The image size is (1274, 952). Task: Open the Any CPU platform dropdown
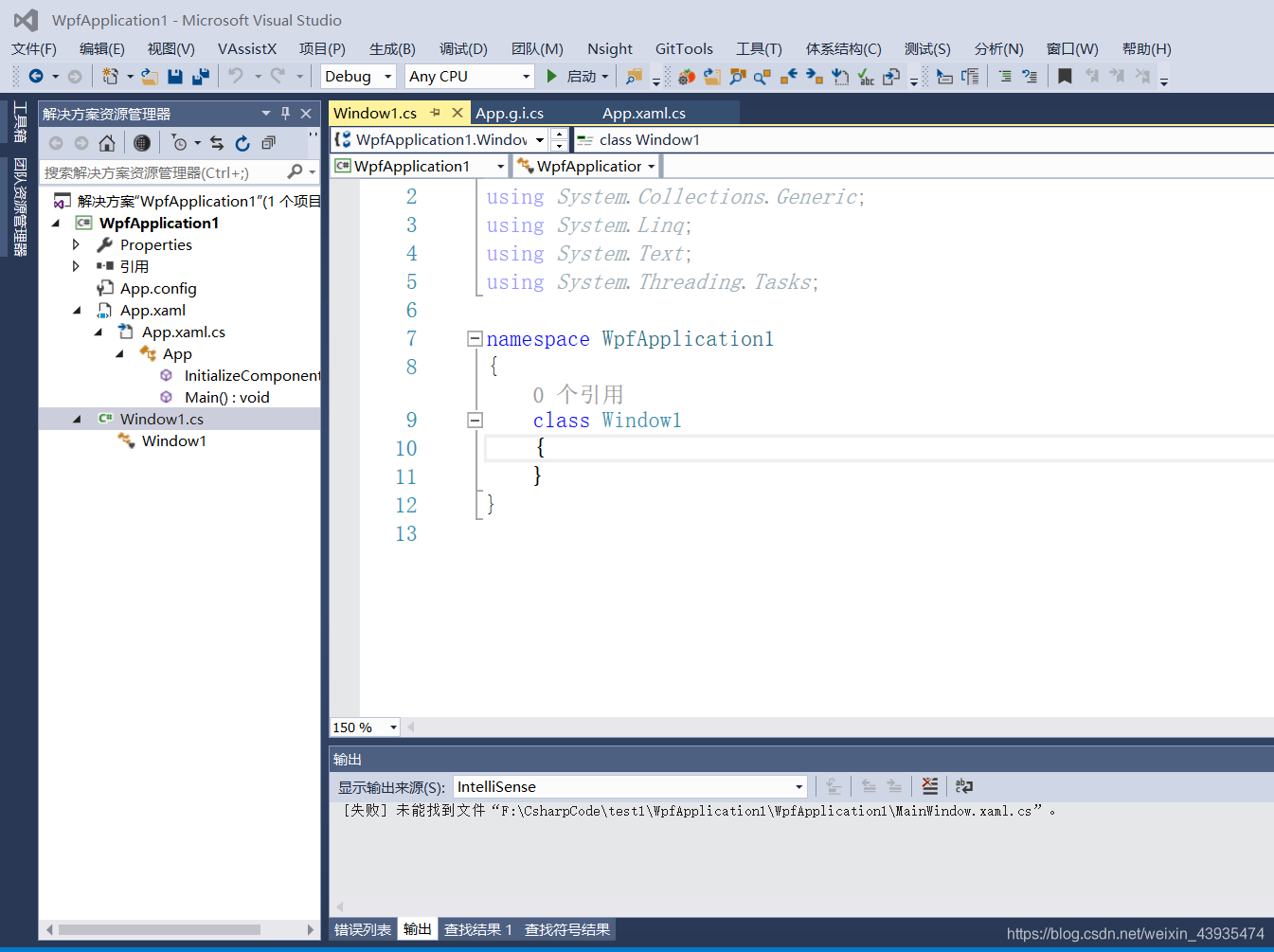tap(470, 76)
